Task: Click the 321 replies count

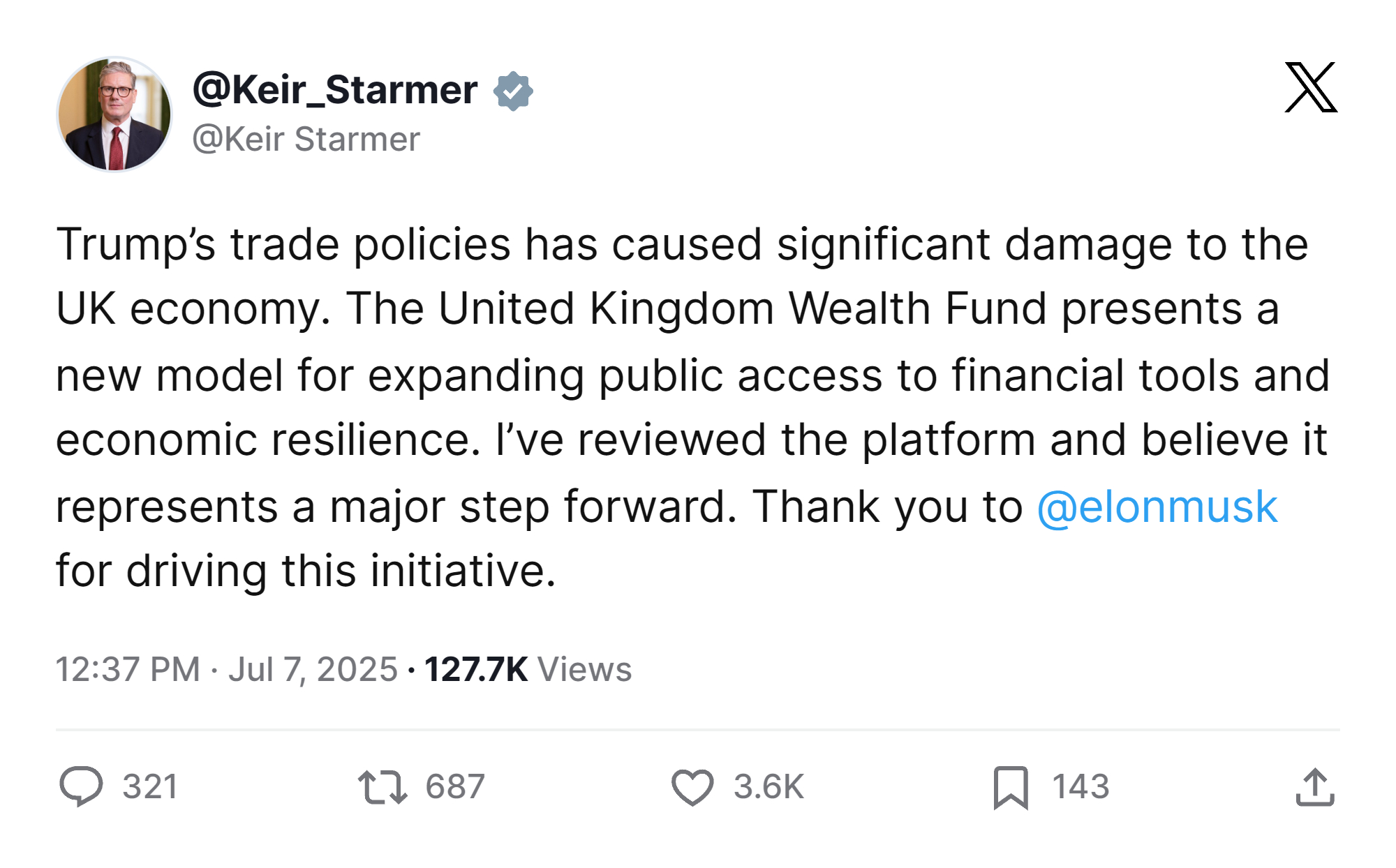Action: [150, 787]
